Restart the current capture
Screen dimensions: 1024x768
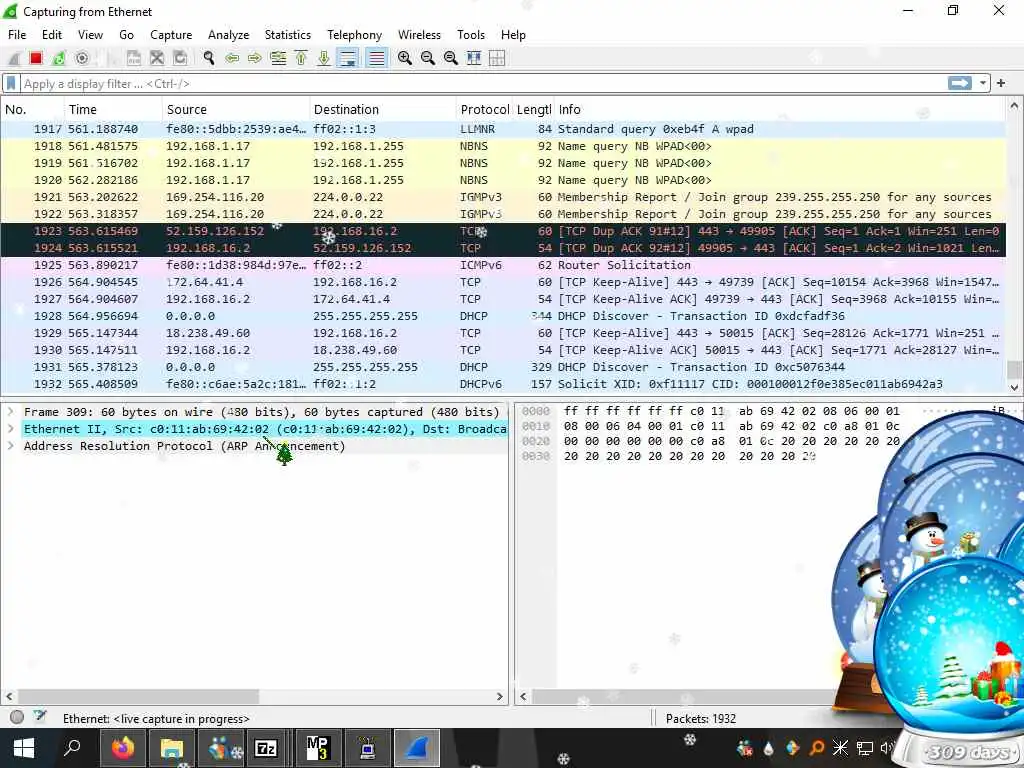click(x=59, y=58)
